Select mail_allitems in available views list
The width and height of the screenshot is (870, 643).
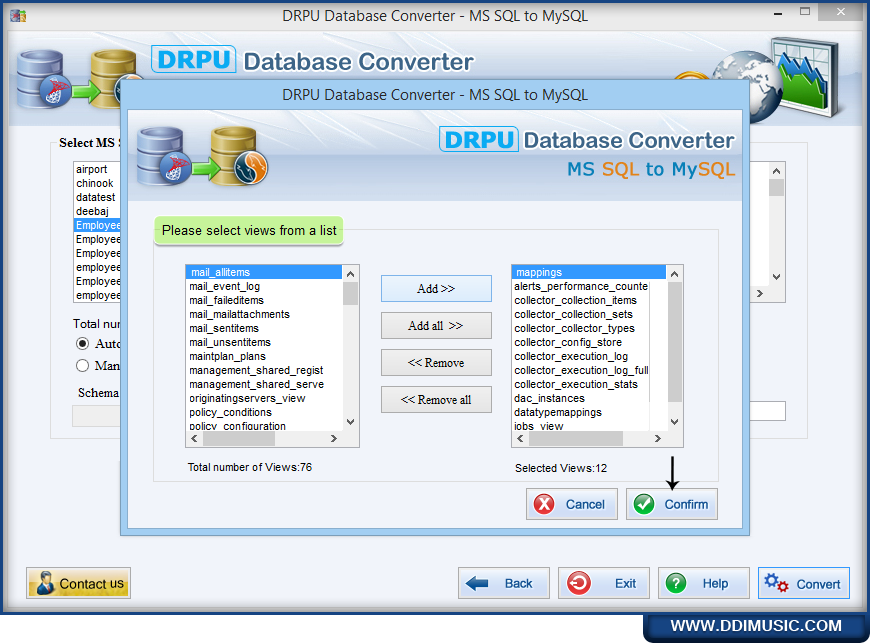tap(264, 272)
